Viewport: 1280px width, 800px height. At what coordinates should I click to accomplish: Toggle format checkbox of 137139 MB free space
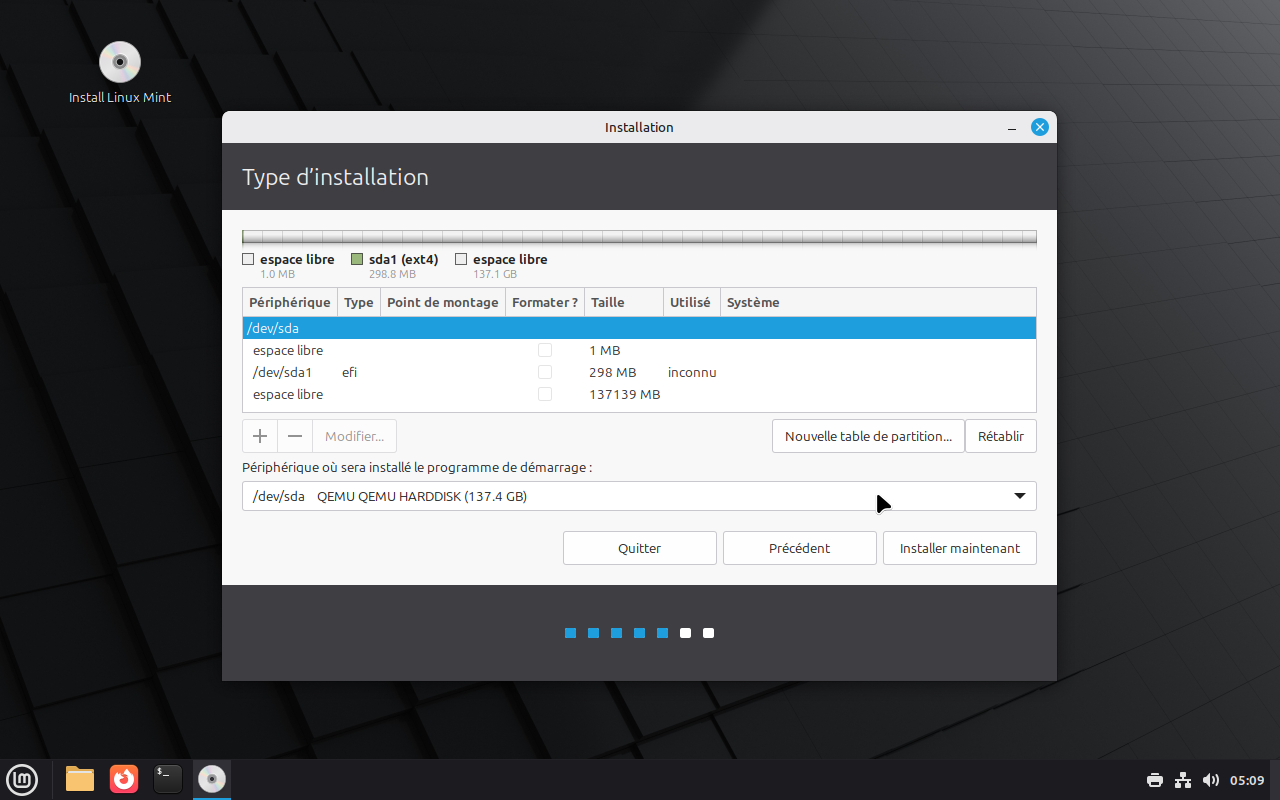click(x=545, y=394)
